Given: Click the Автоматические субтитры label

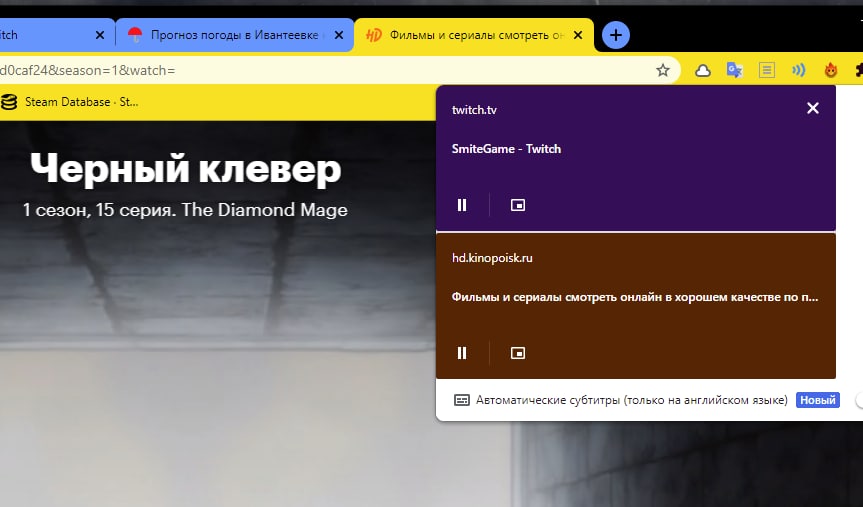Looking at the screenshot, I should click(x=632, y=400).
